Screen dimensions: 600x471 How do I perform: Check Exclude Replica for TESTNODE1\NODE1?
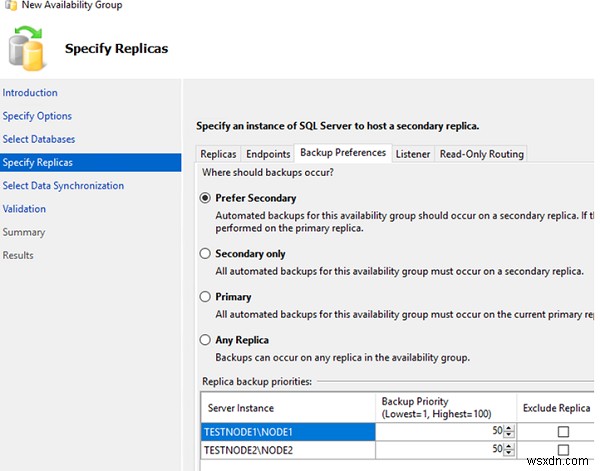coord(563,432)
